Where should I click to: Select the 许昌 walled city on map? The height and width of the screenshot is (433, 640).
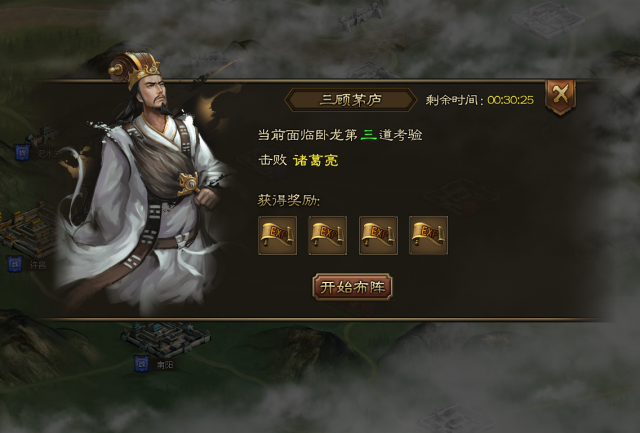click(27, 231)
